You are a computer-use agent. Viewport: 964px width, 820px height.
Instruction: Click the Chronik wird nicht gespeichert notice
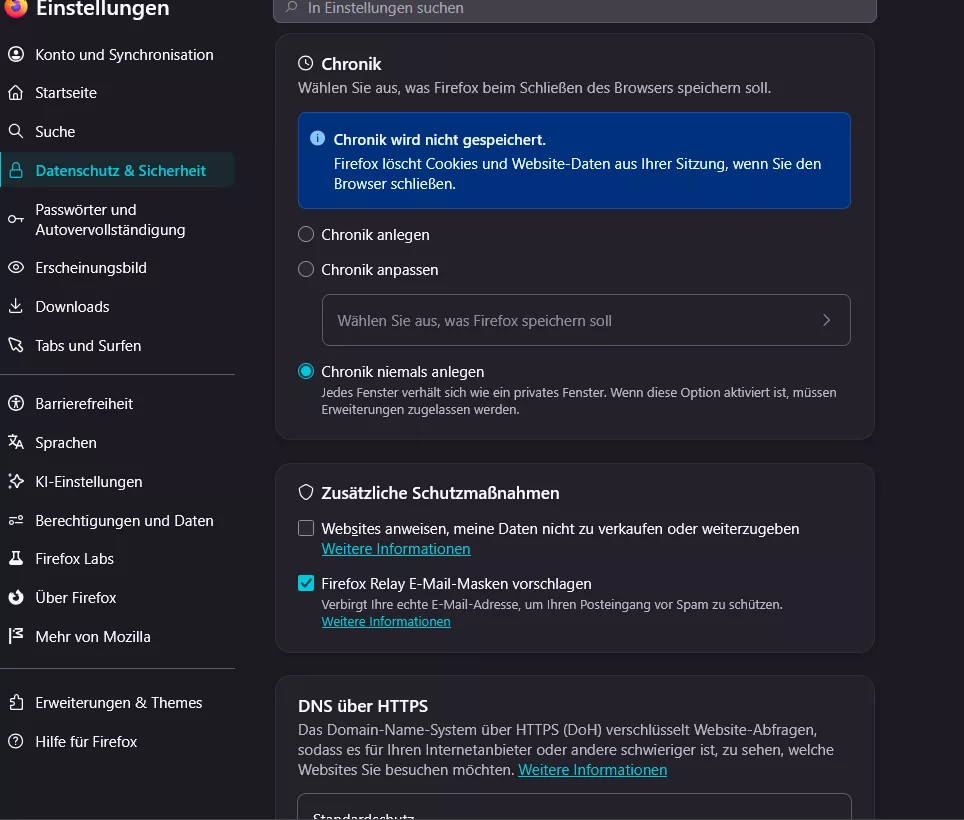pos(574,160)
